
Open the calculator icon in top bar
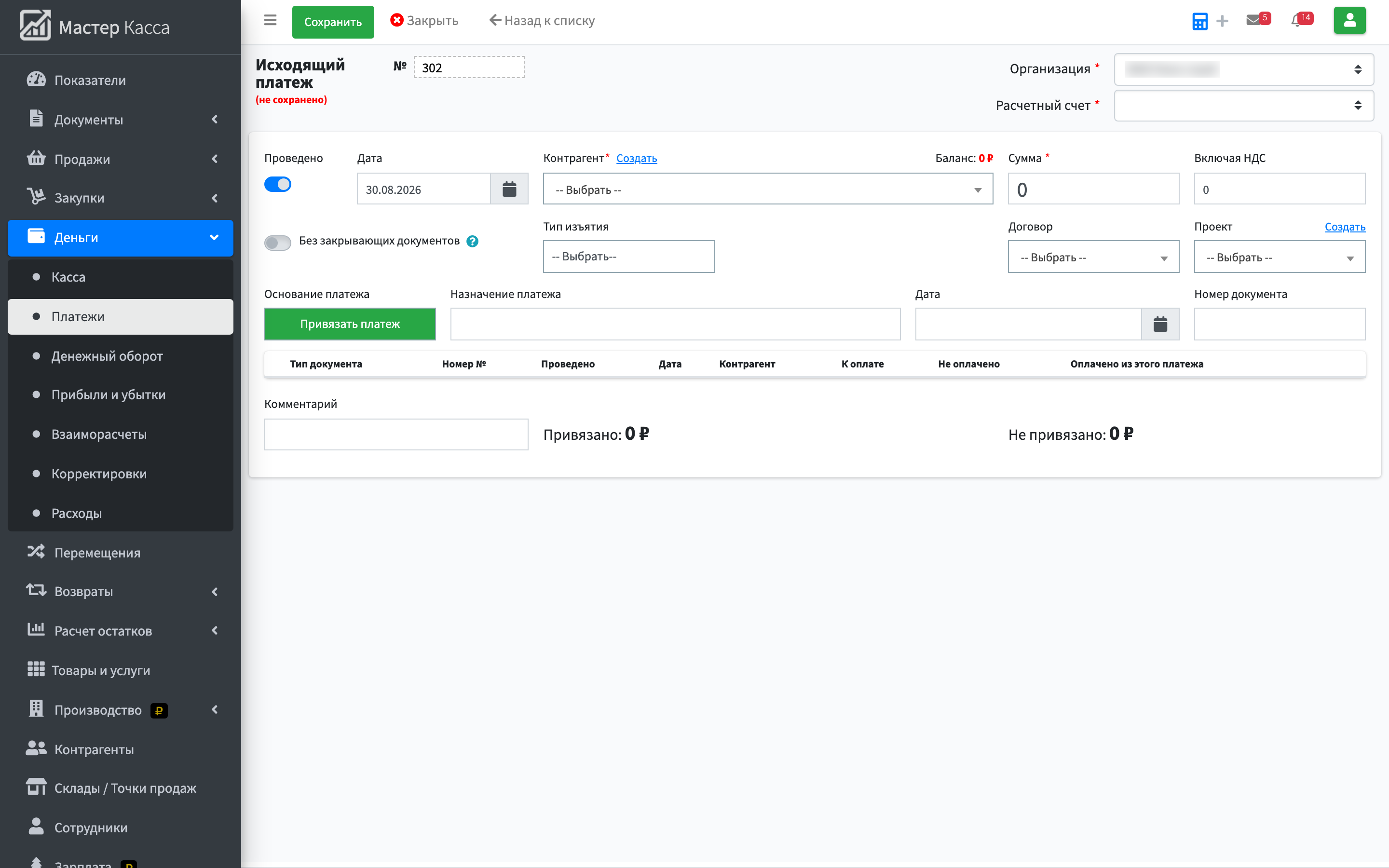point(1199,21)
